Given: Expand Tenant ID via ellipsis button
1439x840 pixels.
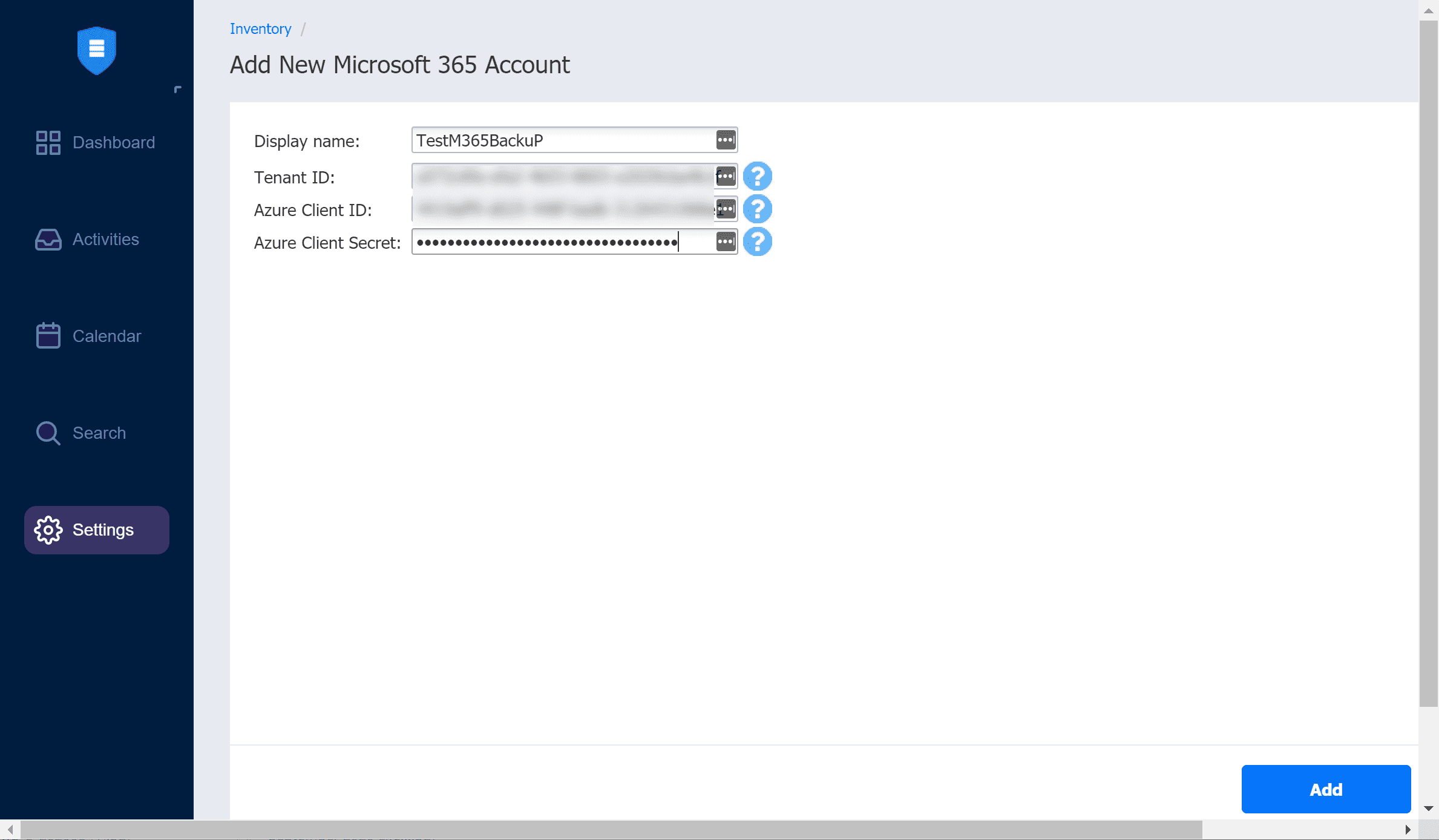Looking at the screenshot, I should [x=724, y=176].
